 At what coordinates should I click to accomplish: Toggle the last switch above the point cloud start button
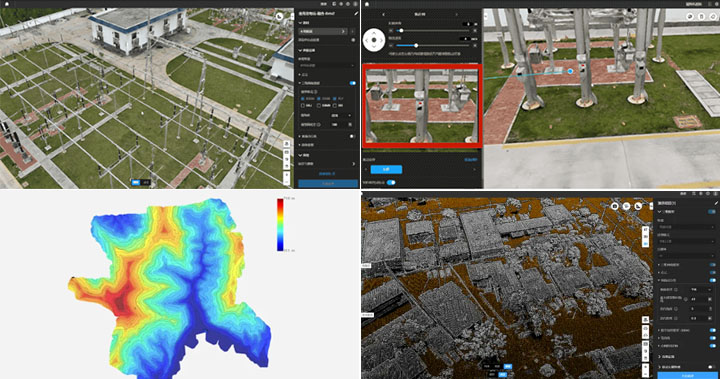point(712,367)
